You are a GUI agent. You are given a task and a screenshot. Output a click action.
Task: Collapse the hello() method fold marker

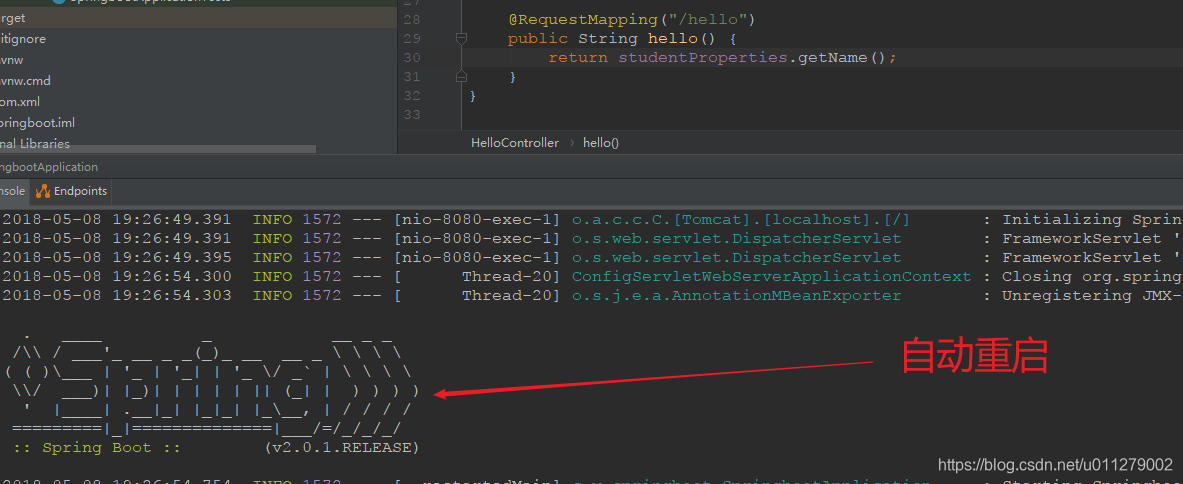(x=462, y=38)
